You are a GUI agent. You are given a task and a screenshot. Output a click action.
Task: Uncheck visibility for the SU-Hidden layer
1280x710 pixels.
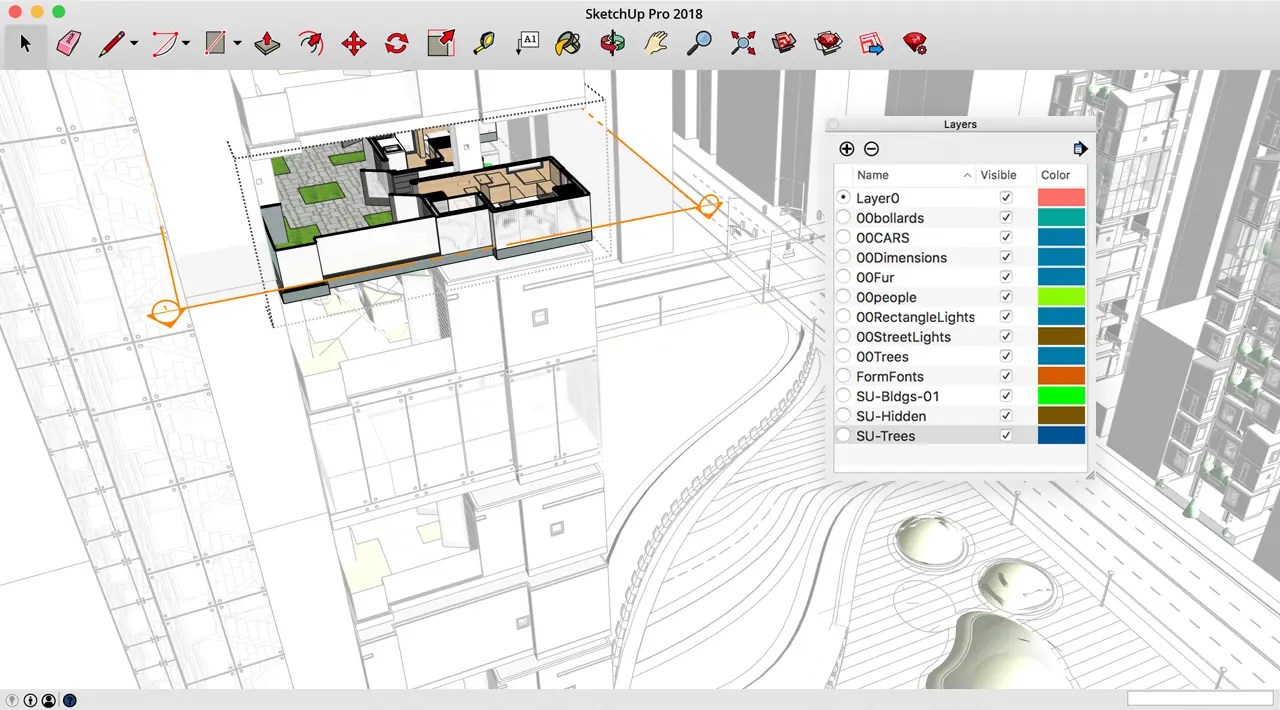[x=1006, y=415]
